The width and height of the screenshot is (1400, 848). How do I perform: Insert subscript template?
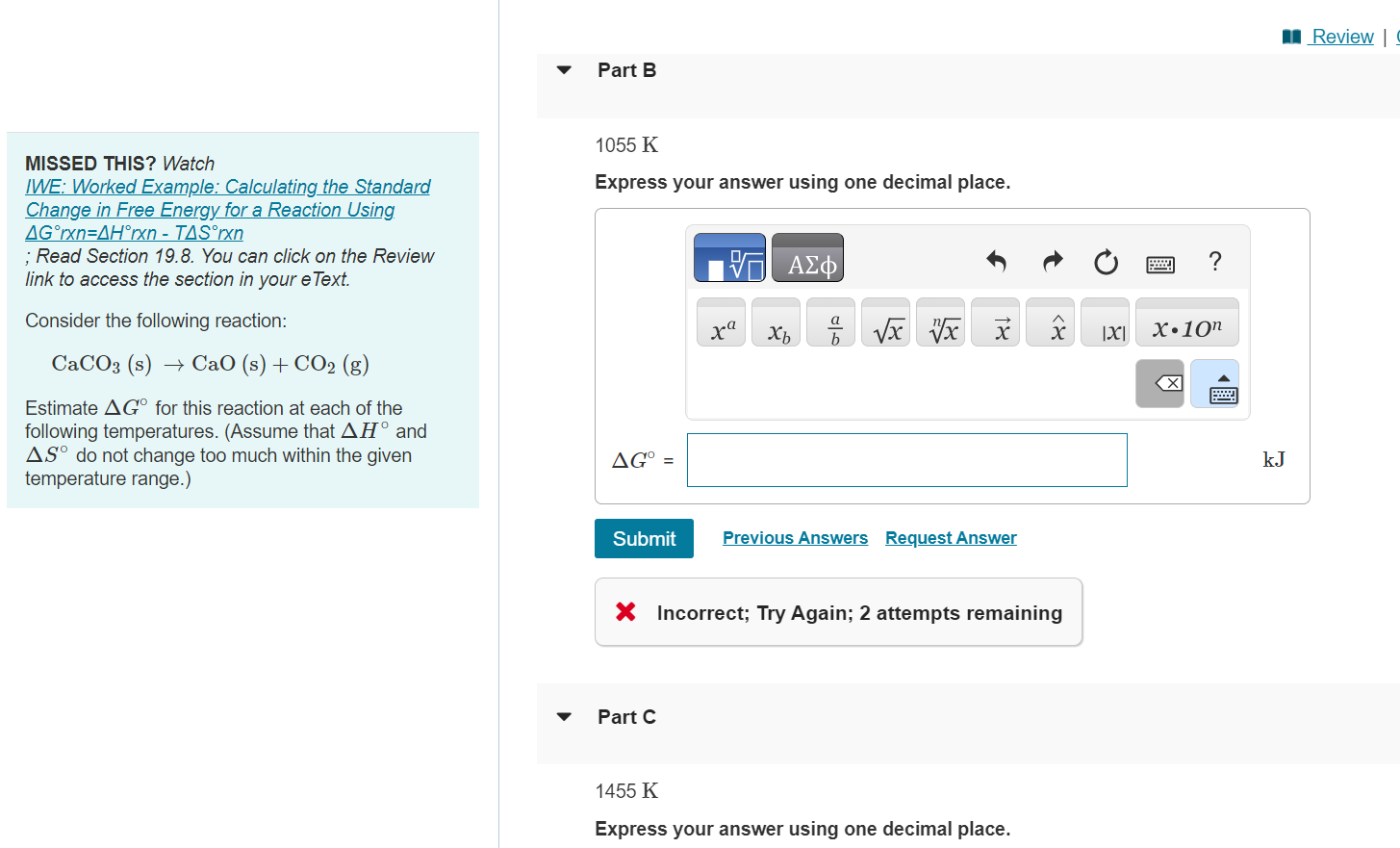[x=776, y=322]
